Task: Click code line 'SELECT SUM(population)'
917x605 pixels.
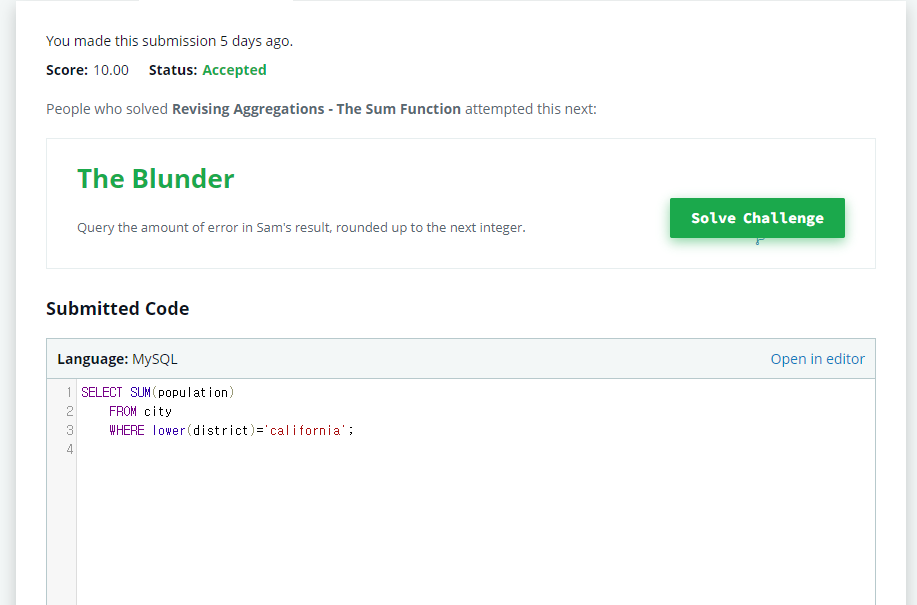Action: pos(158,392)
